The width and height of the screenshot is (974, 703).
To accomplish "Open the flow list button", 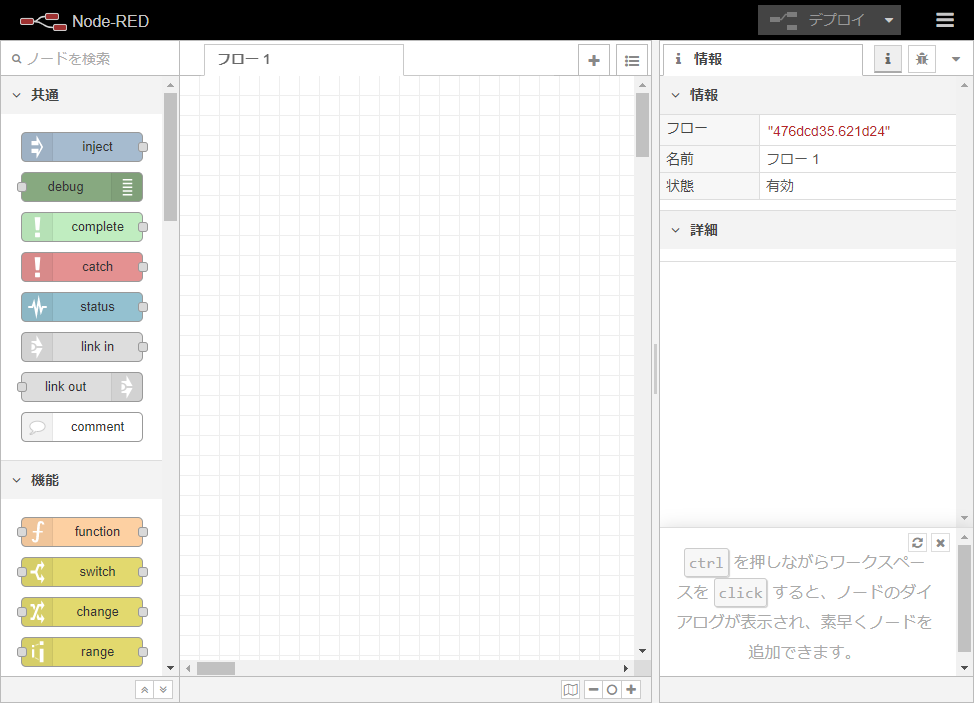I will (632, 59).
